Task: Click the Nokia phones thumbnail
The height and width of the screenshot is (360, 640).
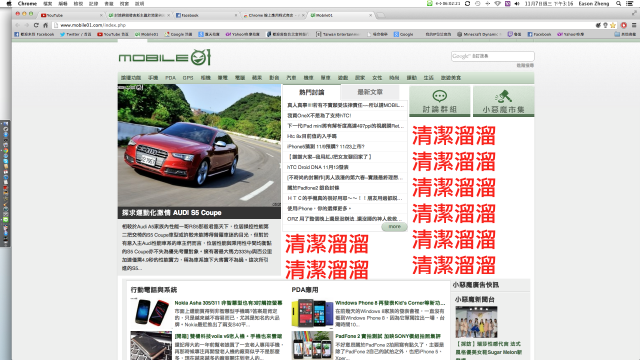Action: pyautogui.click(x=151, y=312)
